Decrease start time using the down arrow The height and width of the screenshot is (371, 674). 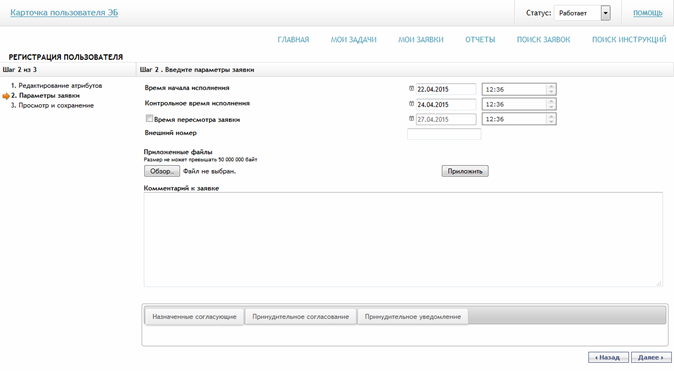(551, 92)
